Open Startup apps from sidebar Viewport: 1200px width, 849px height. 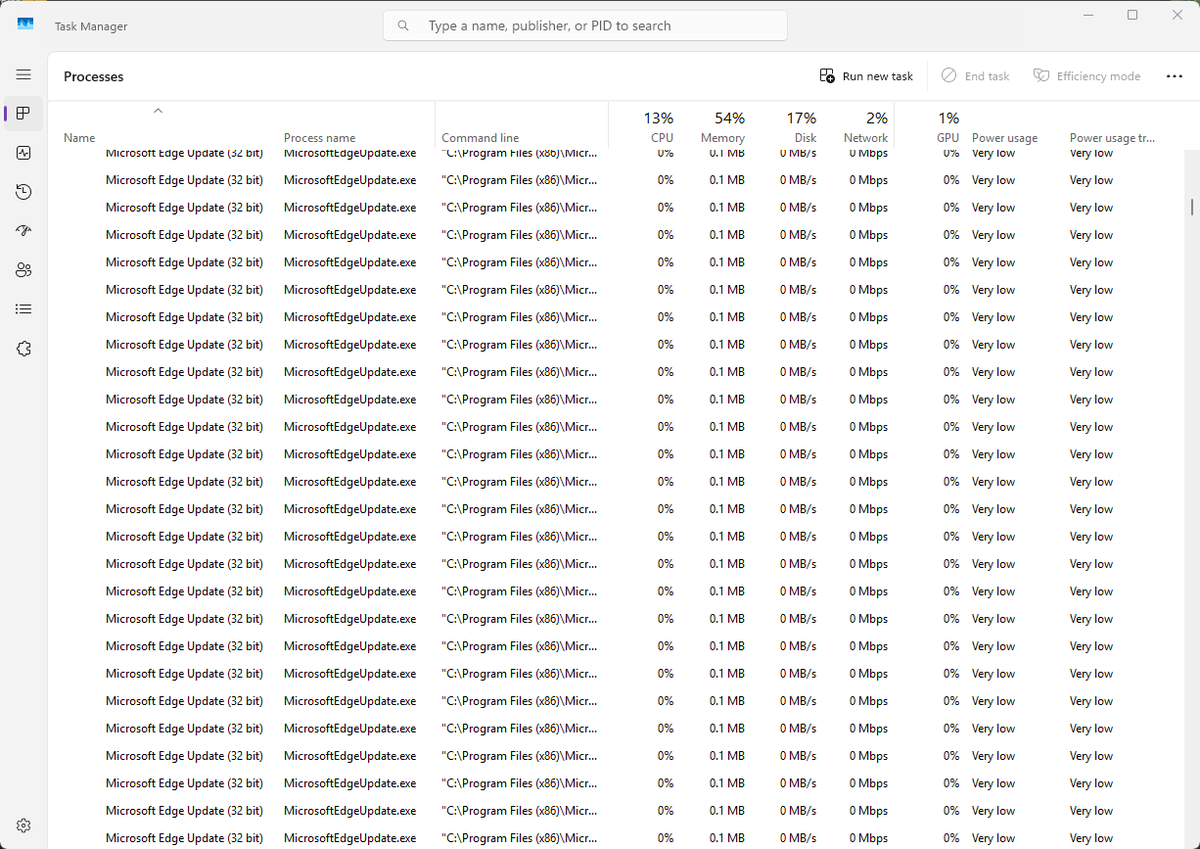24,231
